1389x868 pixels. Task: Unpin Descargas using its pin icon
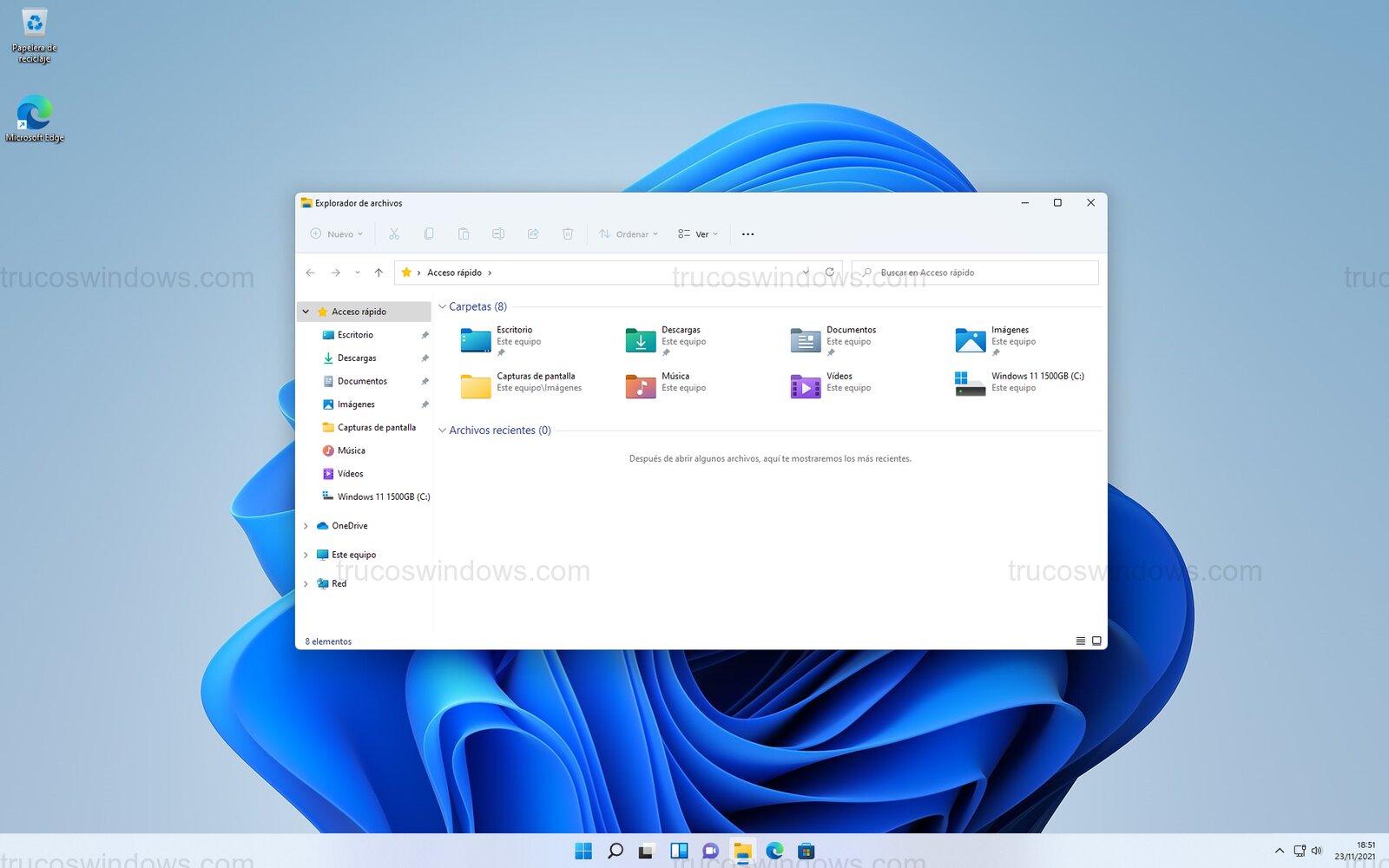point(425,358)
